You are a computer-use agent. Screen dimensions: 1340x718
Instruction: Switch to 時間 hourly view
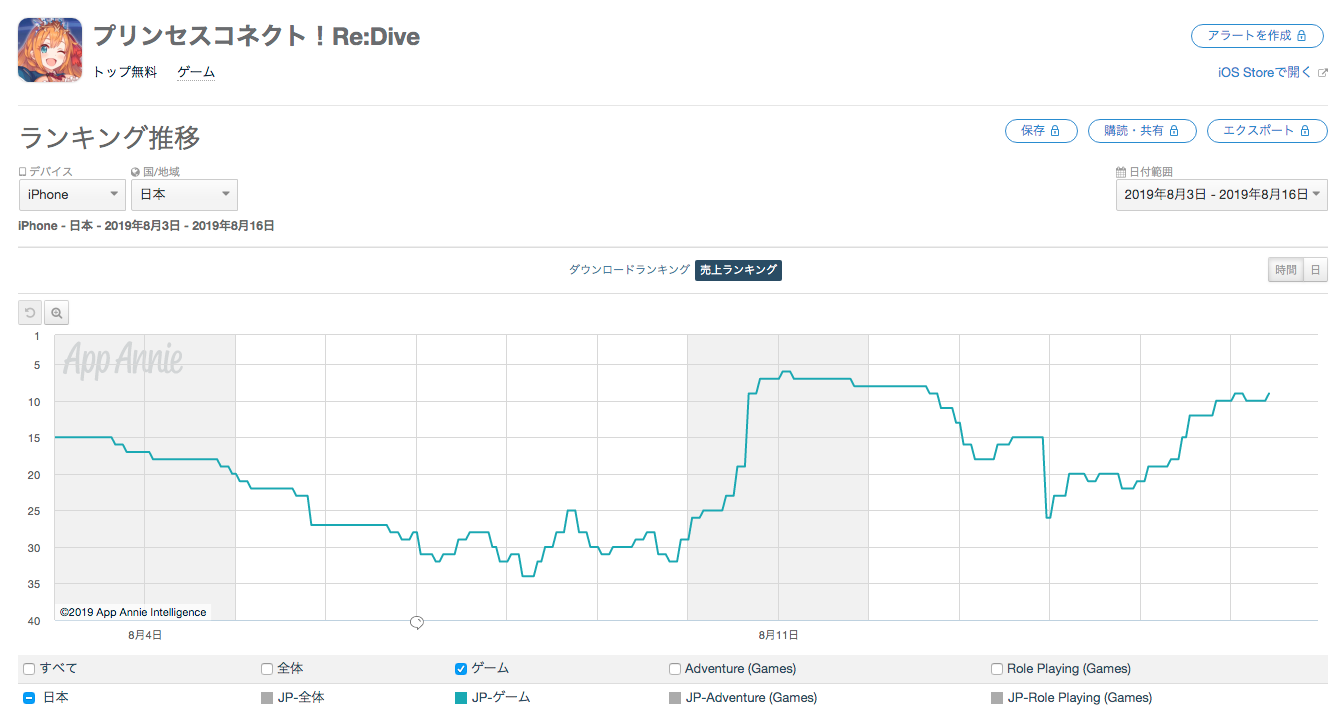tap(1285, 270)
